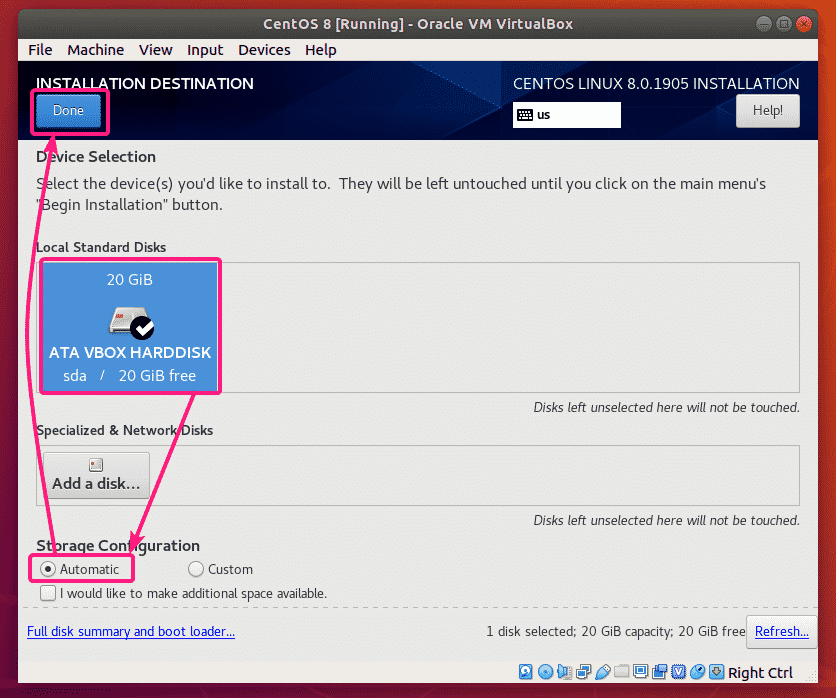Viewport: 836px width, 698px height.
Task: Click the Specialized & Network Disks label
Action: point(124,430)
